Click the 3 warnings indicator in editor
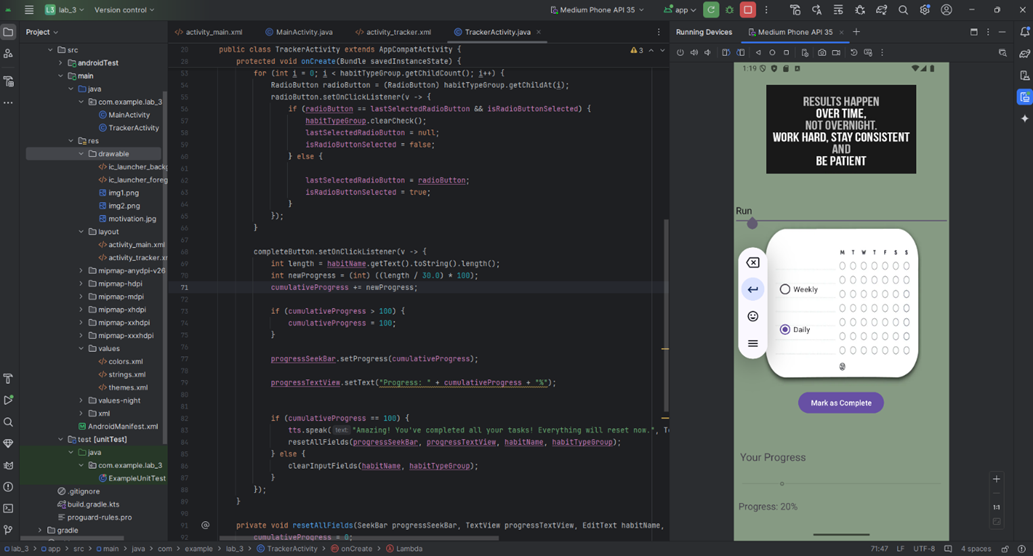This screenshot has height=556, width=1033. coord(636,50)
